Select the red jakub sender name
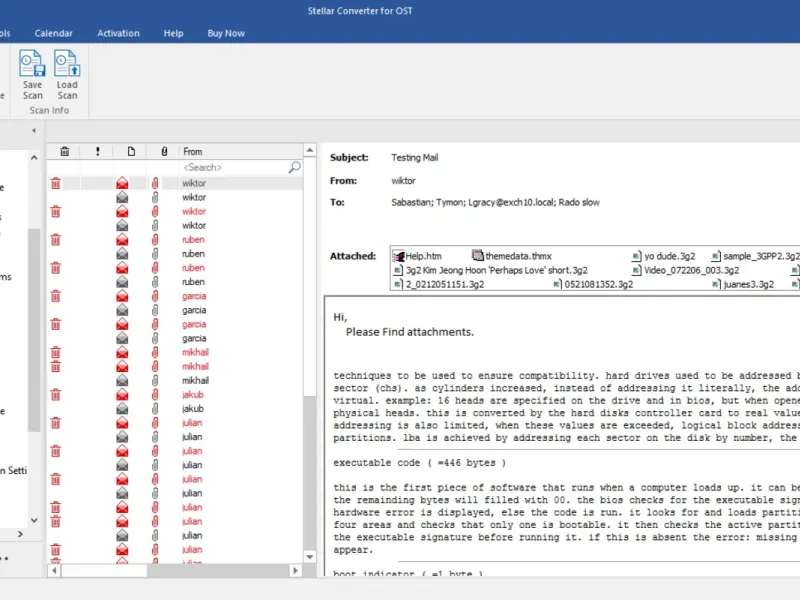800x600 pixels. 193,394
